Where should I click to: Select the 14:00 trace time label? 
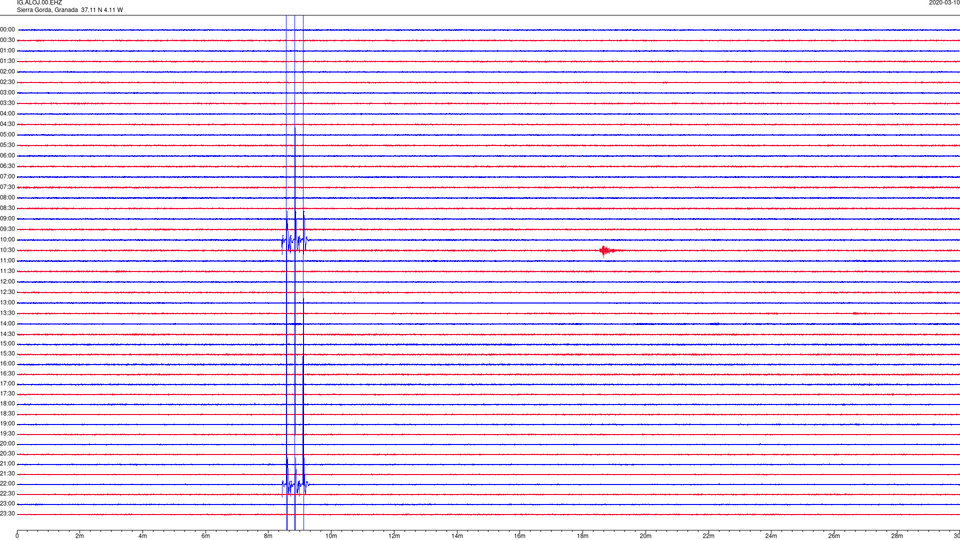tap(7, 324)
